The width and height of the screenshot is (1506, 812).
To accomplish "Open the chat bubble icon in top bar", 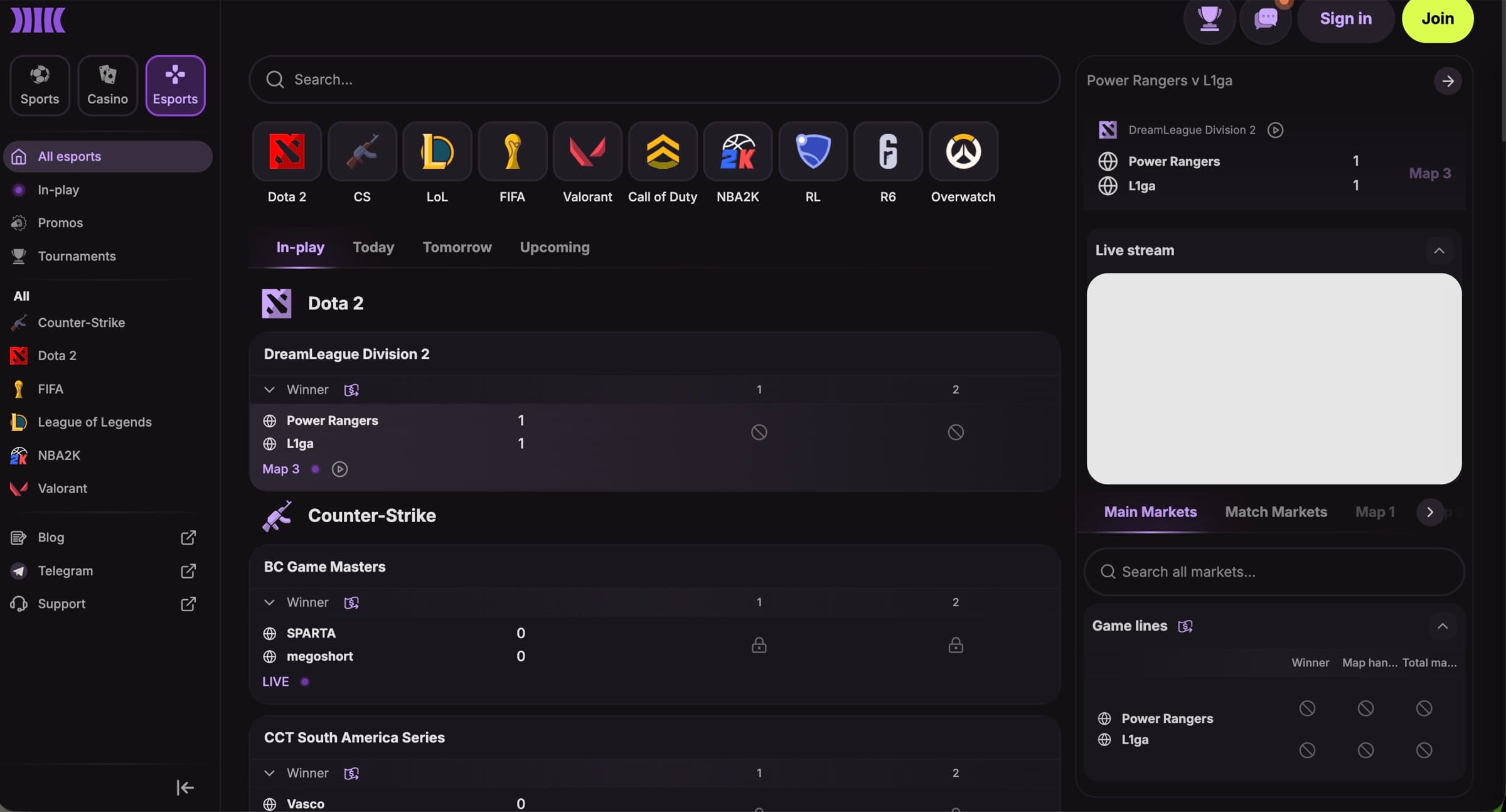I will (1266, 19).
